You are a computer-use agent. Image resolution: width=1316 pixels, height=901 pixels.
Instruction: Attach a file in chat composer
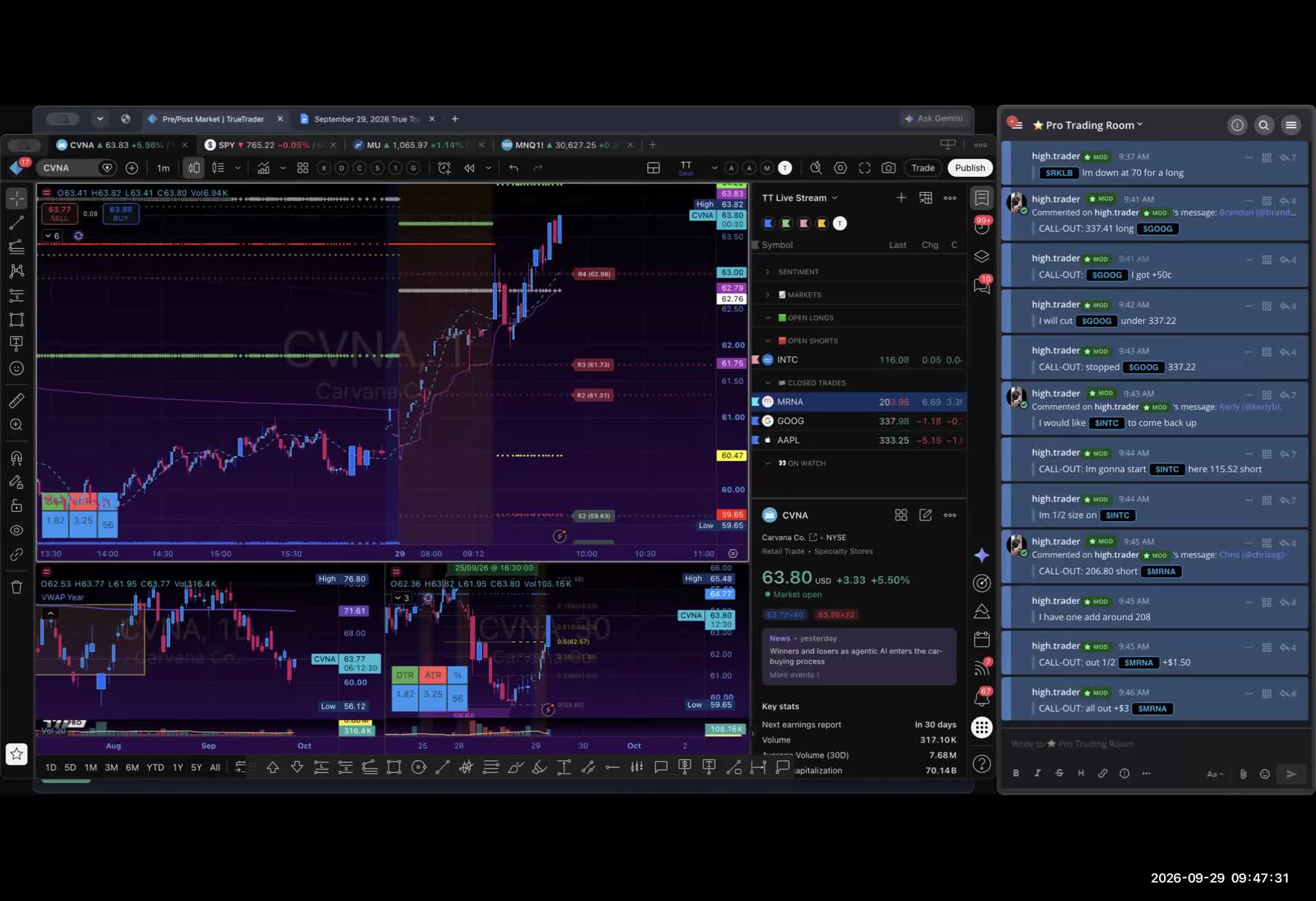1243,773
